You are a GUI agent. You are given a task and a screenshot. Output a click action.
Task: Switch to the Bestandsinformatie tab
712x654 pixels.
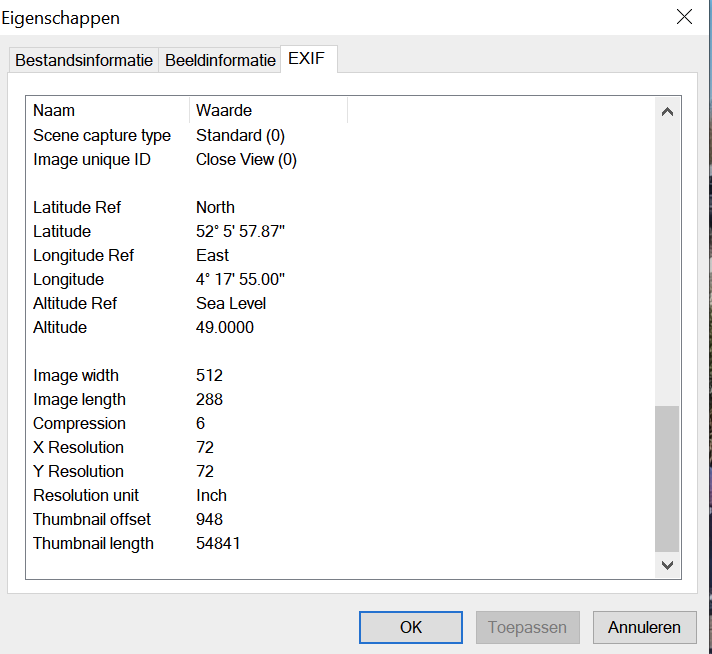84,60
